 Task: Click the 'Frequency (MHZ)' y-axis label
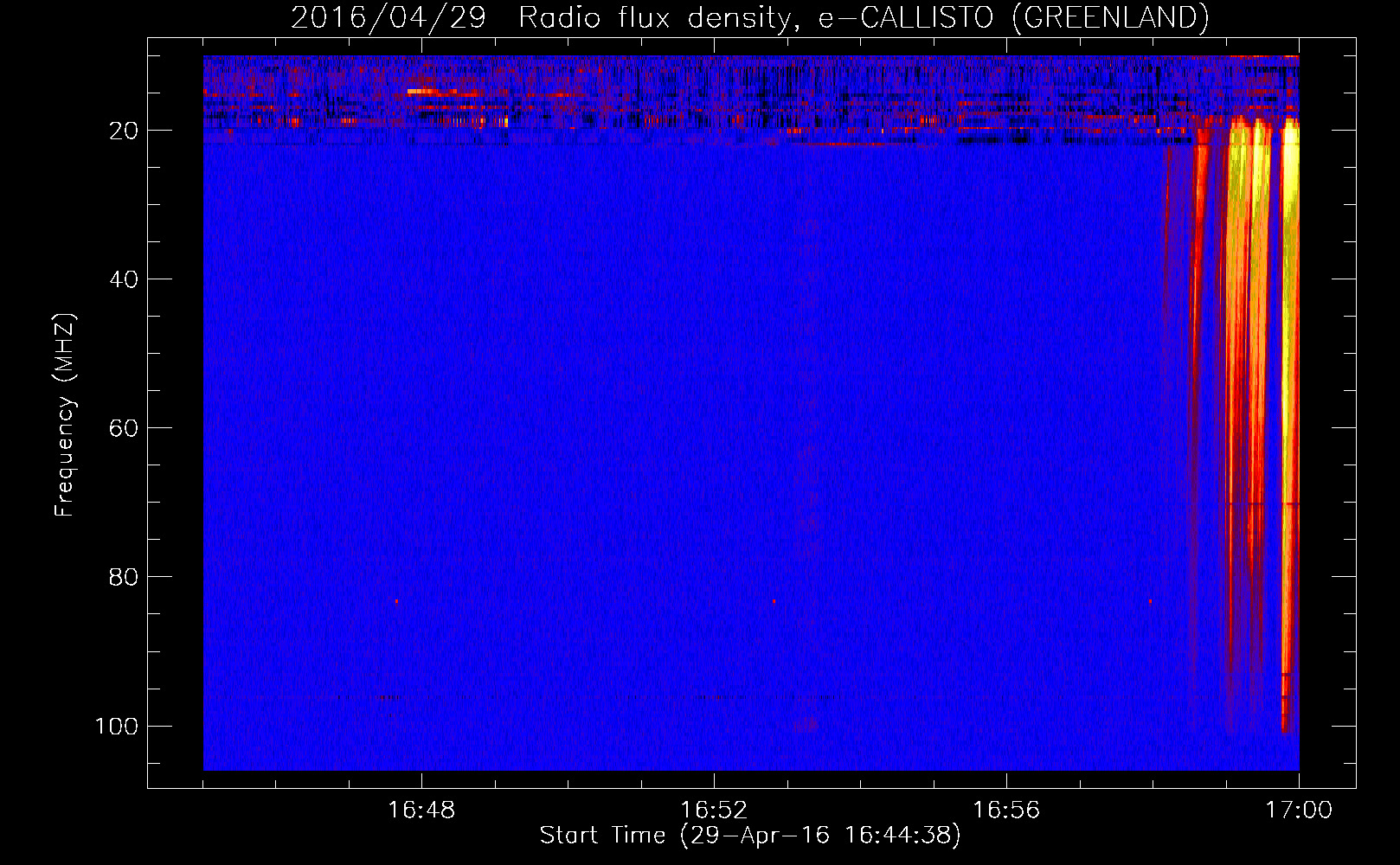(x=65, y=415)
